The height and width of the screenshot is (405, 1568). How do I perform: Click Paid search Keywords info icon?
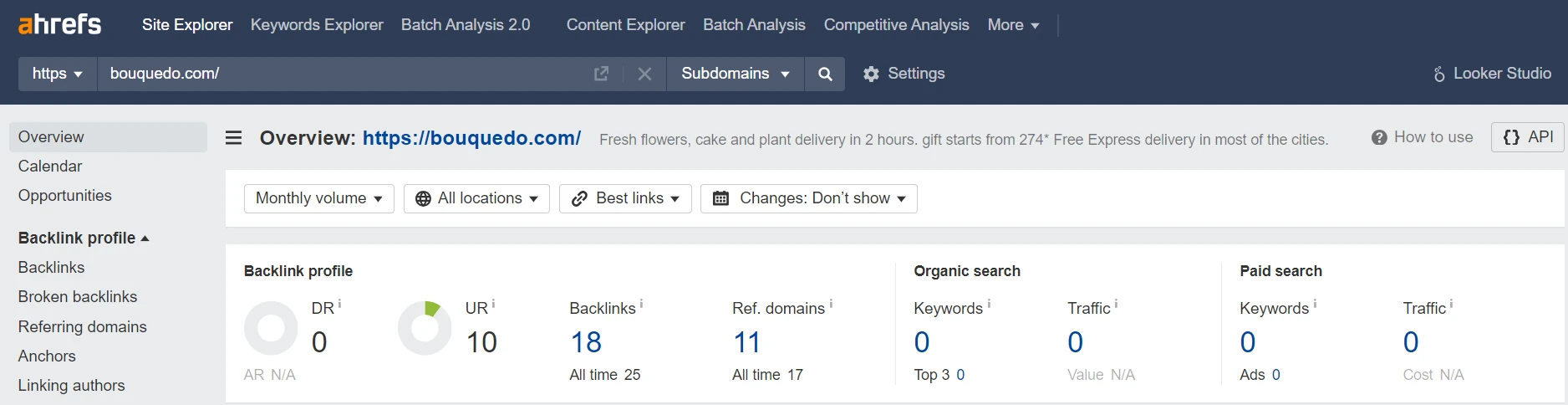(x=1315, y=304)
